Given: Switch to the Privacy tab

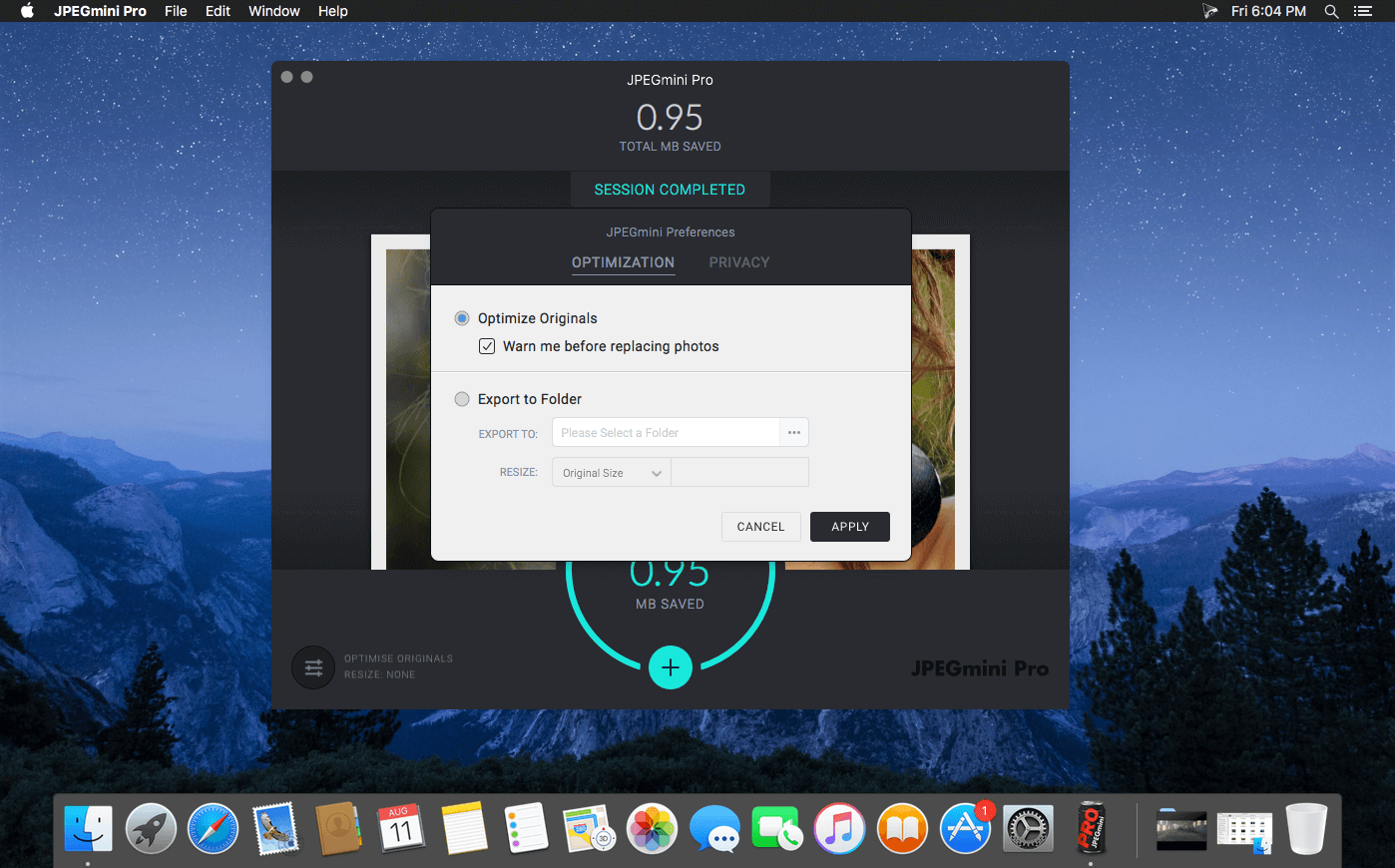Looking at the screenshot, I should coord(739,262).
